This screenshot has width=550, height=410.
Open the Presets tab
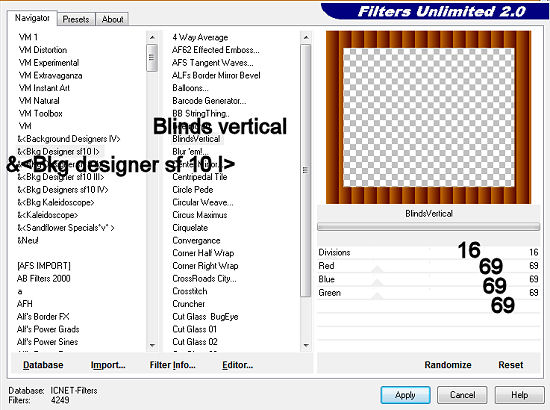coord(76,19)
